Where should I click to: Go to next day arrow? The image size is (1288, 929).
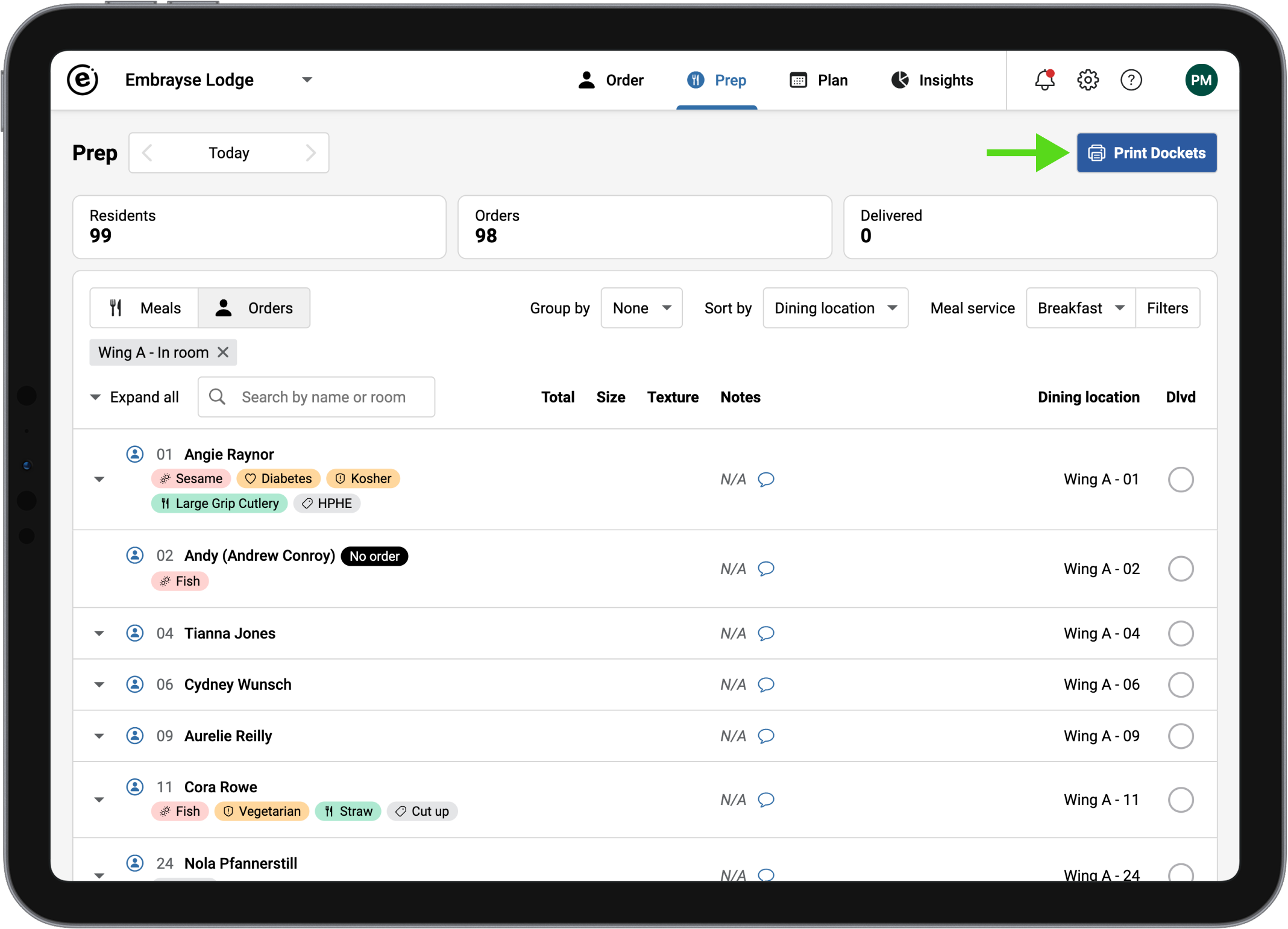tap(310, 153)
